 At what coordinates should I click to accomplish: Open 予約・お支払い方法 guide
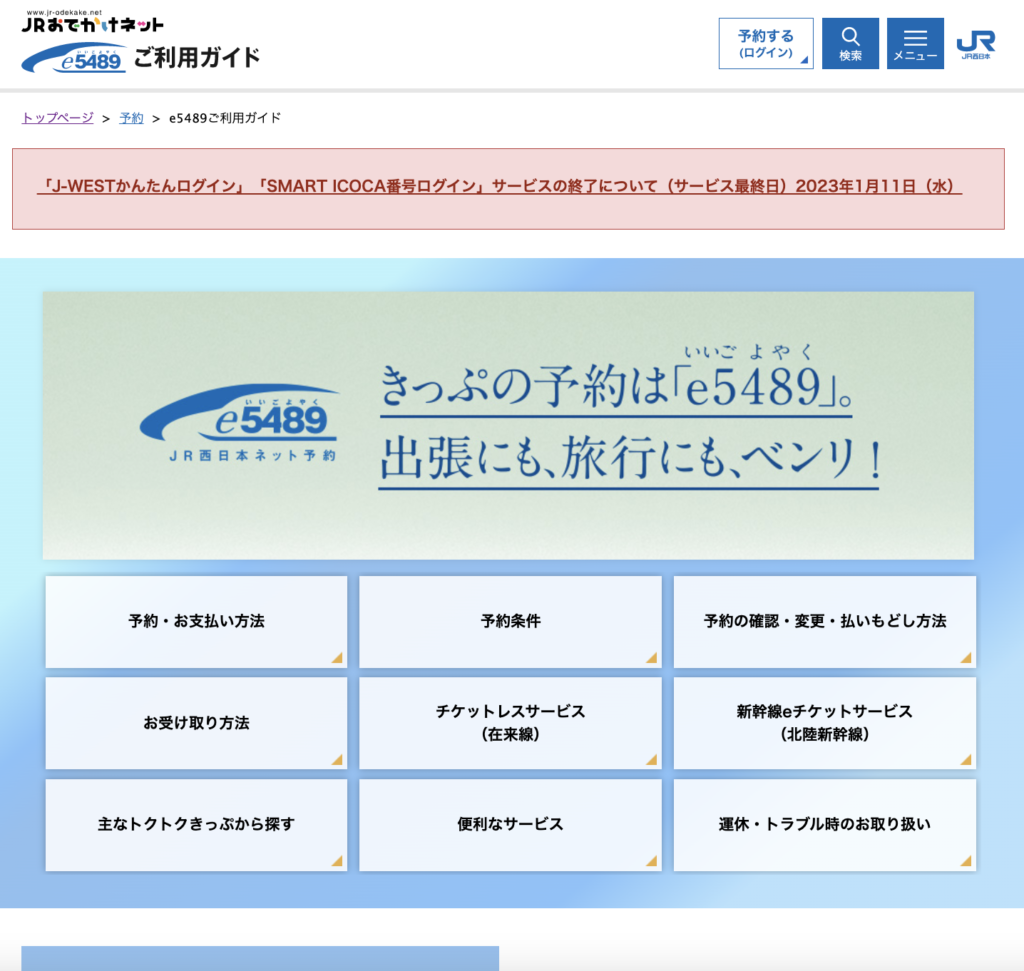(x=196, y=622)
